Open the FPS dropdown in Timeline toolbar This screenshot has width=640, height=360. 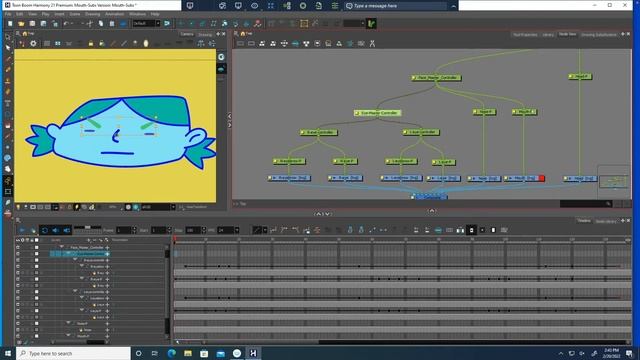[237, 230]
